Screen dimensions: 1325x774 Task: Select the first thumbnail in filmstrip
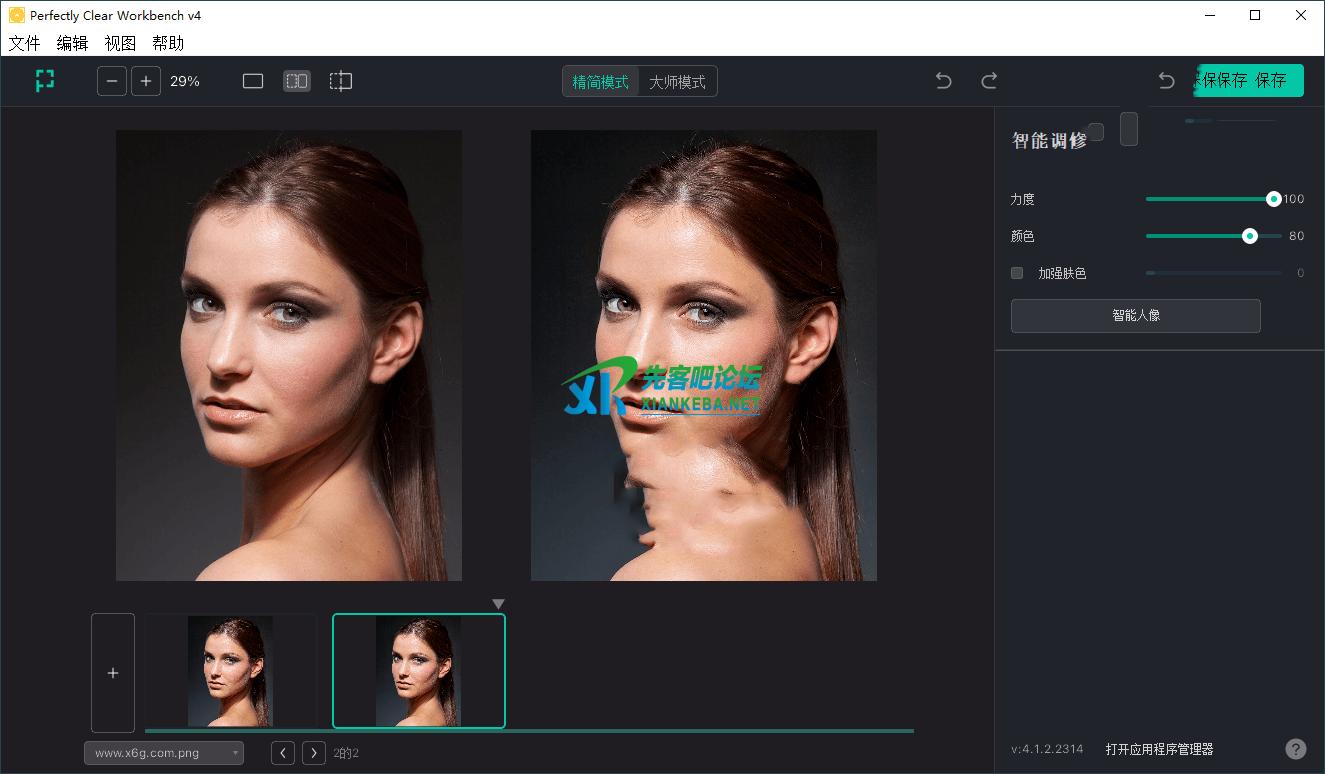[x=230, y=671]
